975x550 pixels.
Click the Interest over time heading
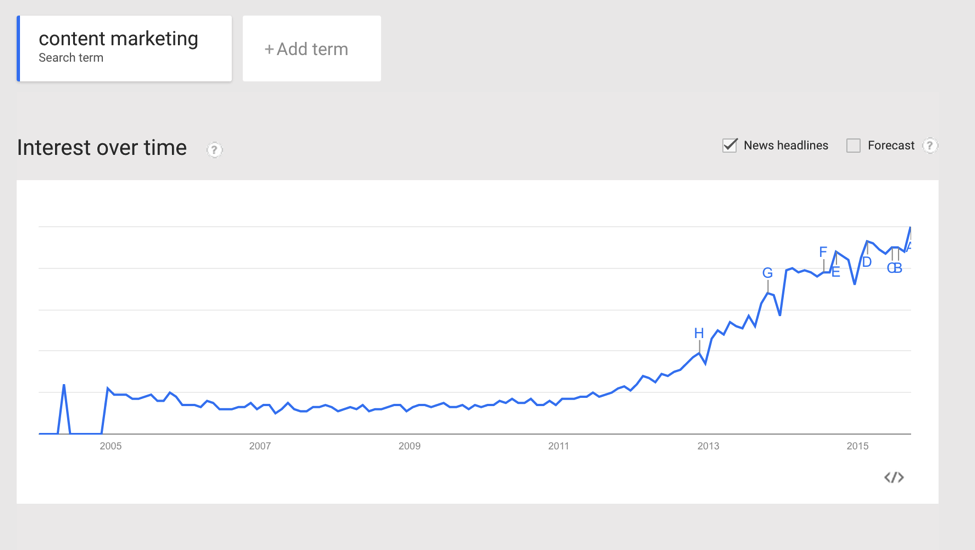point(102,148)
